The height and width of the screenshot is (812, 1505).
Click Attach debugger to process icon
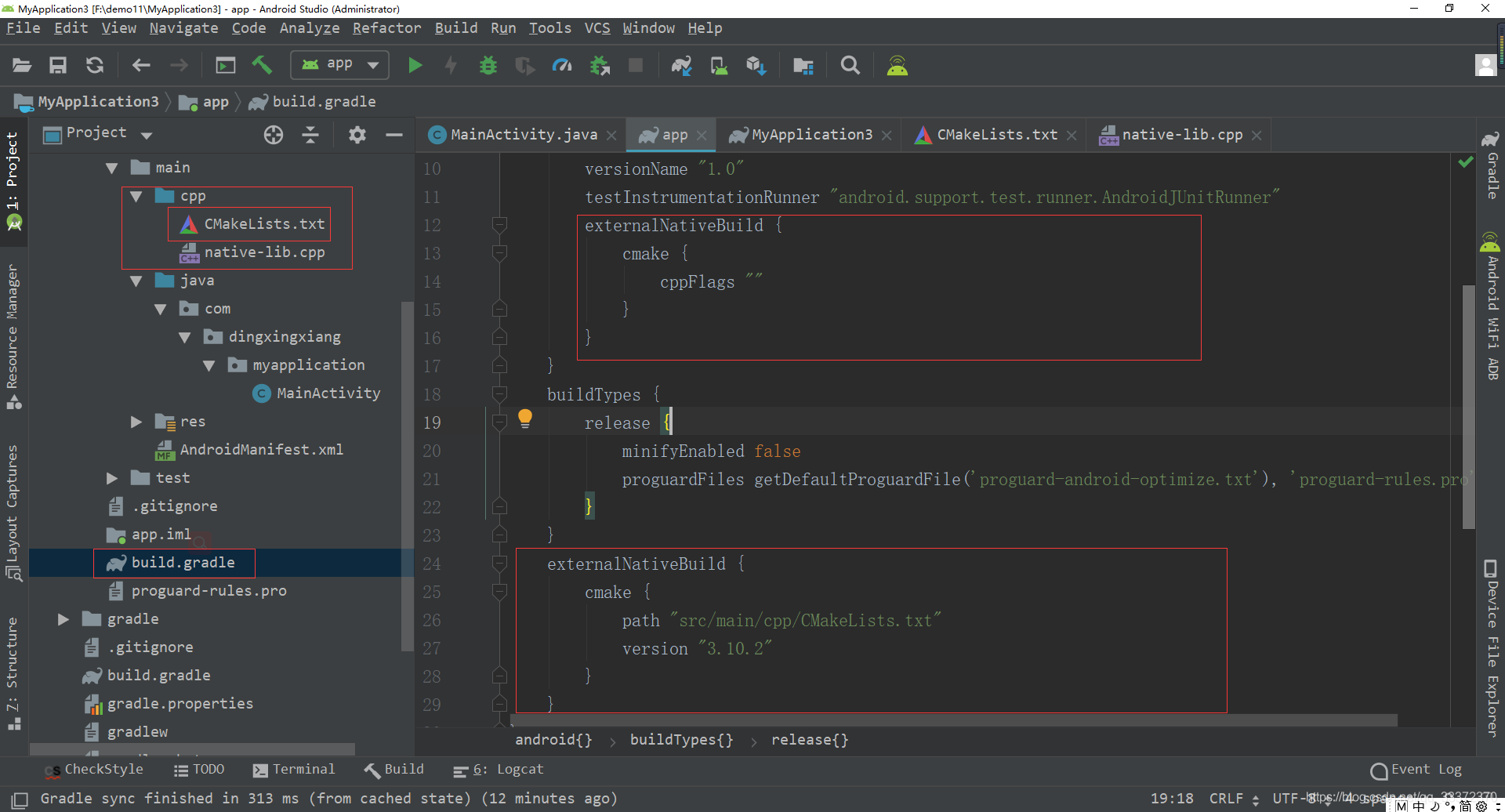(600, 65)
